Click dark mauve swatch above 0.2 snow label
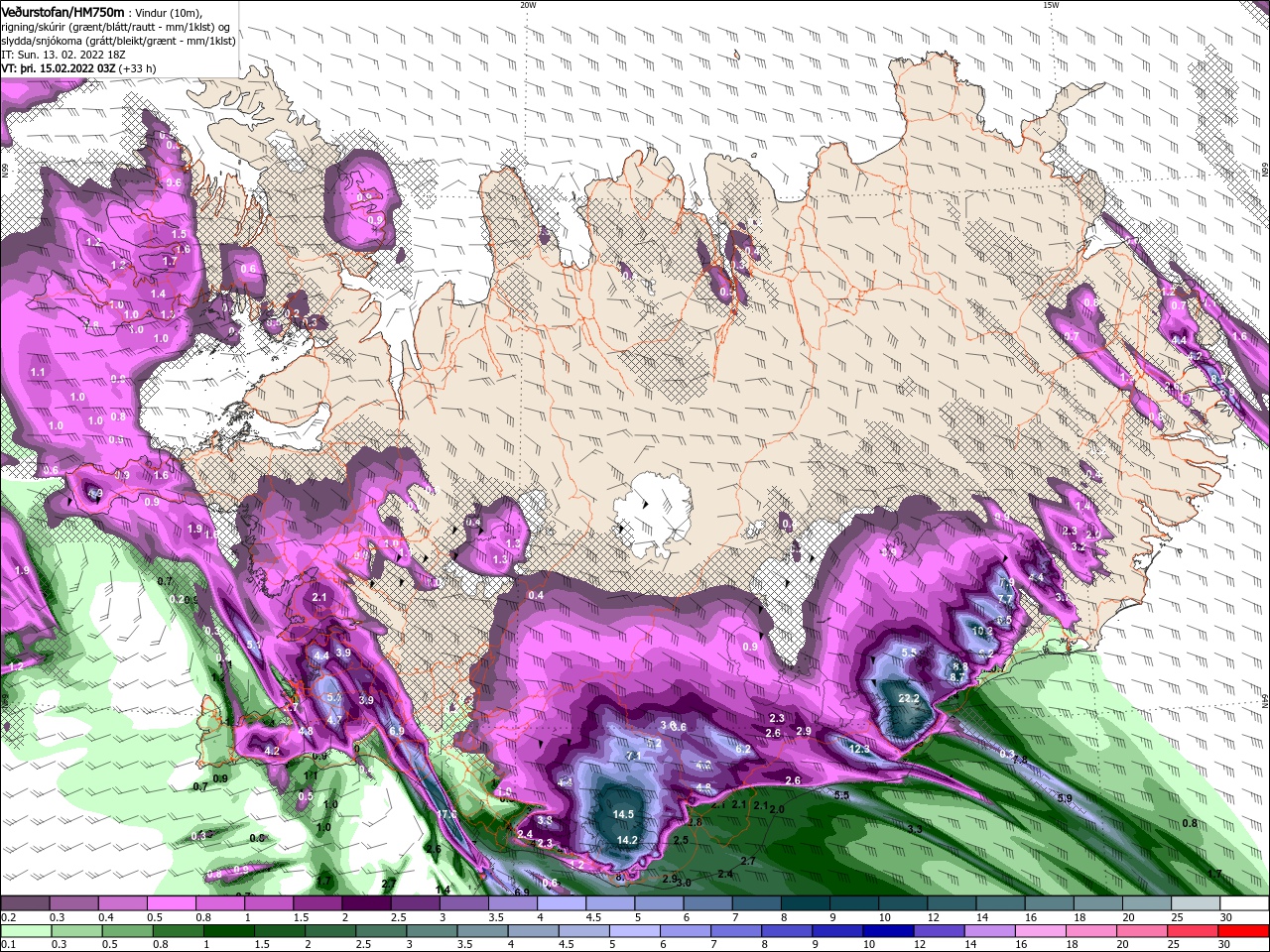The image size is (1270, 952). point(25,903)
